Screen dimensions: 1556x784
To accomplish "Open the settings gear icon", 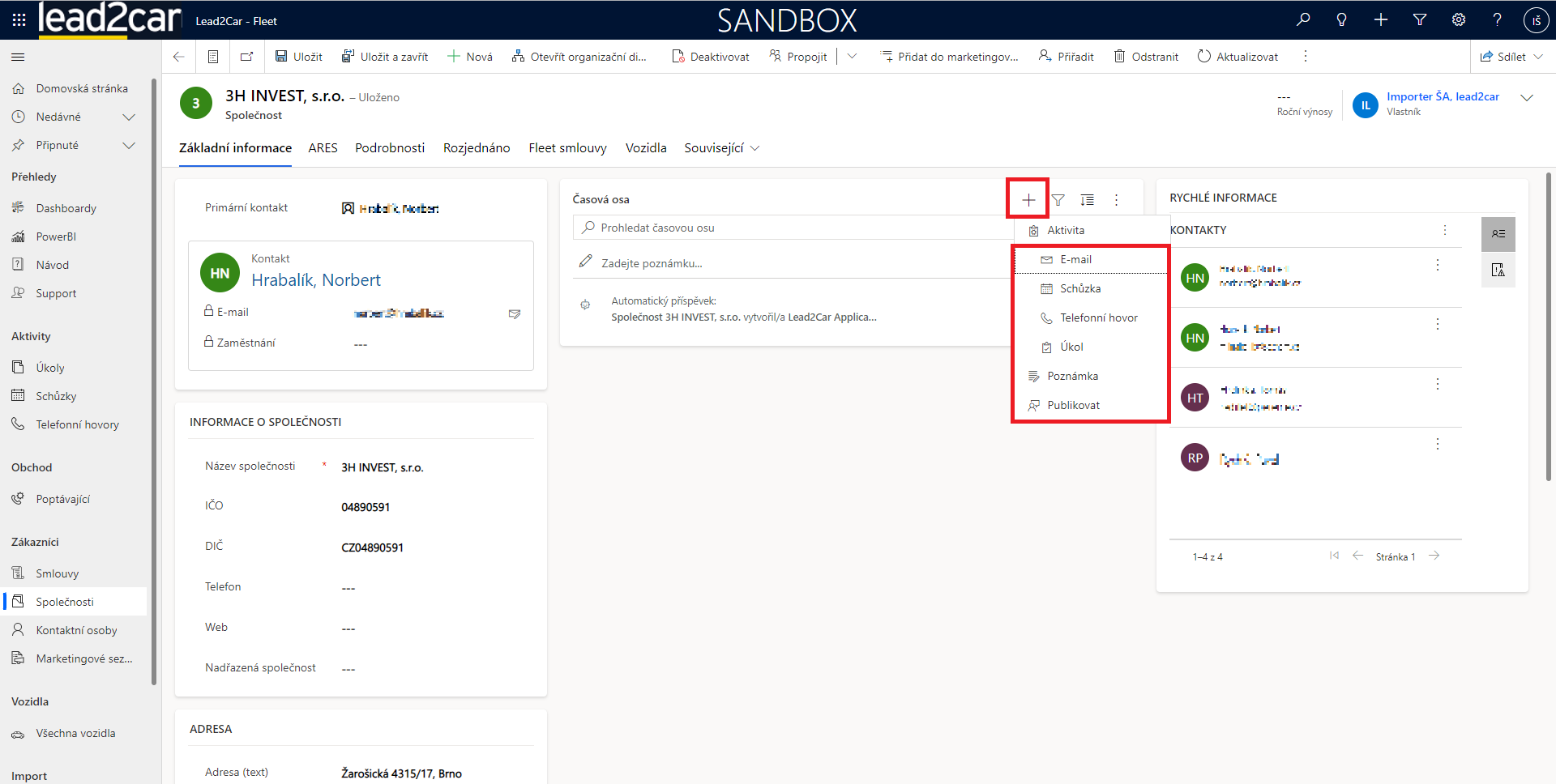I will tap(1459, 19).
